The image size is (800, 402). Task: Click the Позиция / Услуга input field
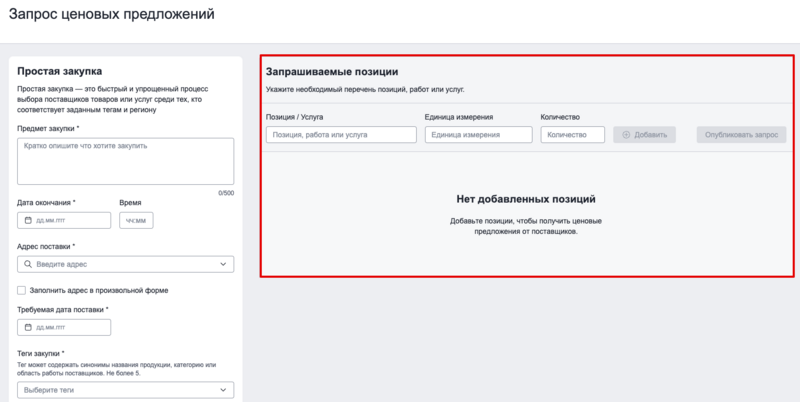point(341,134)
